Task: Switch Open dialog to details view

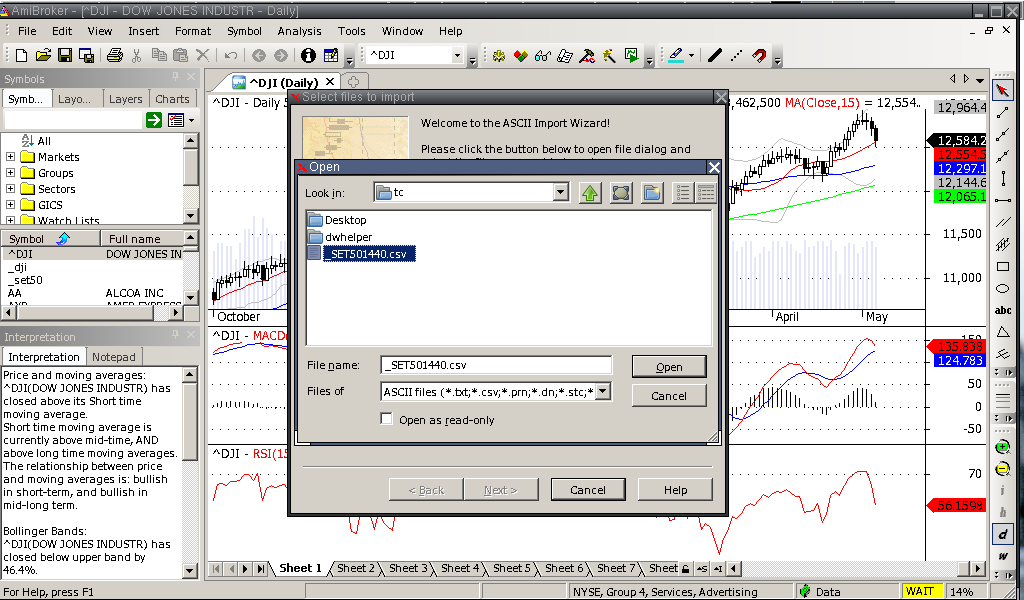Action: (x=706, y=193)
